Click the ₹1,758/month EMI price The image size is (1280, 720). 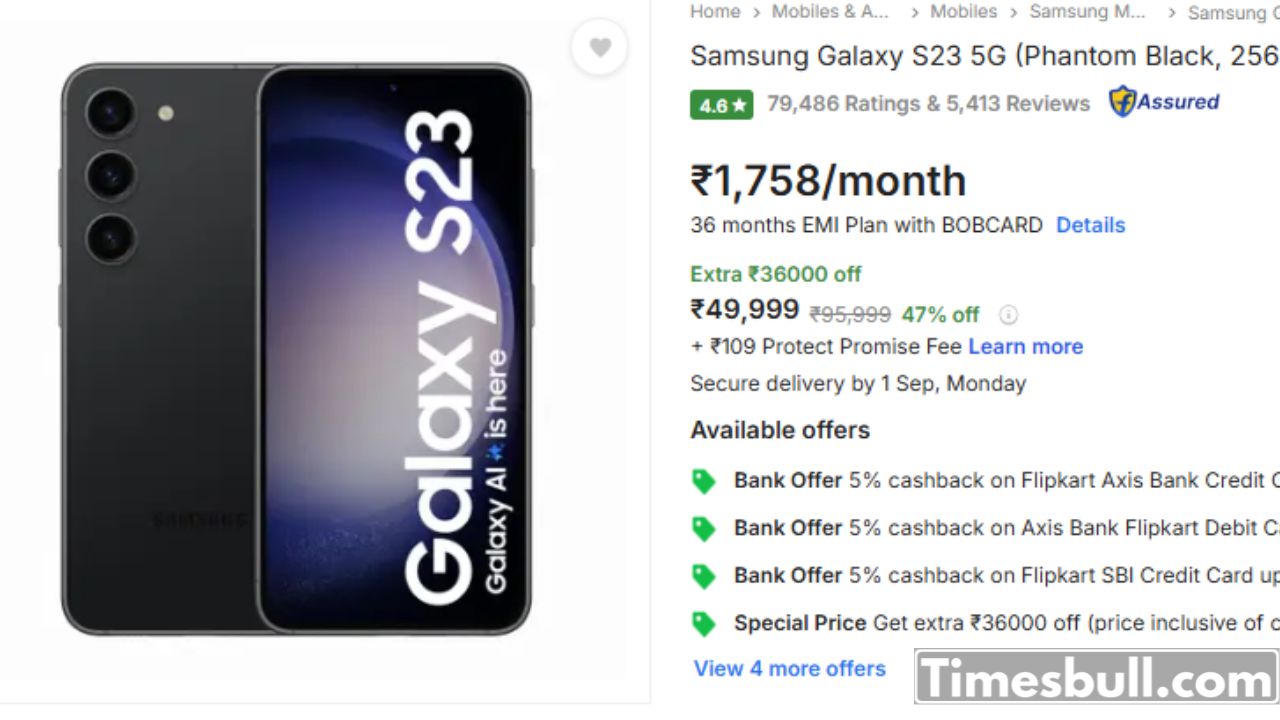(828, 181)
